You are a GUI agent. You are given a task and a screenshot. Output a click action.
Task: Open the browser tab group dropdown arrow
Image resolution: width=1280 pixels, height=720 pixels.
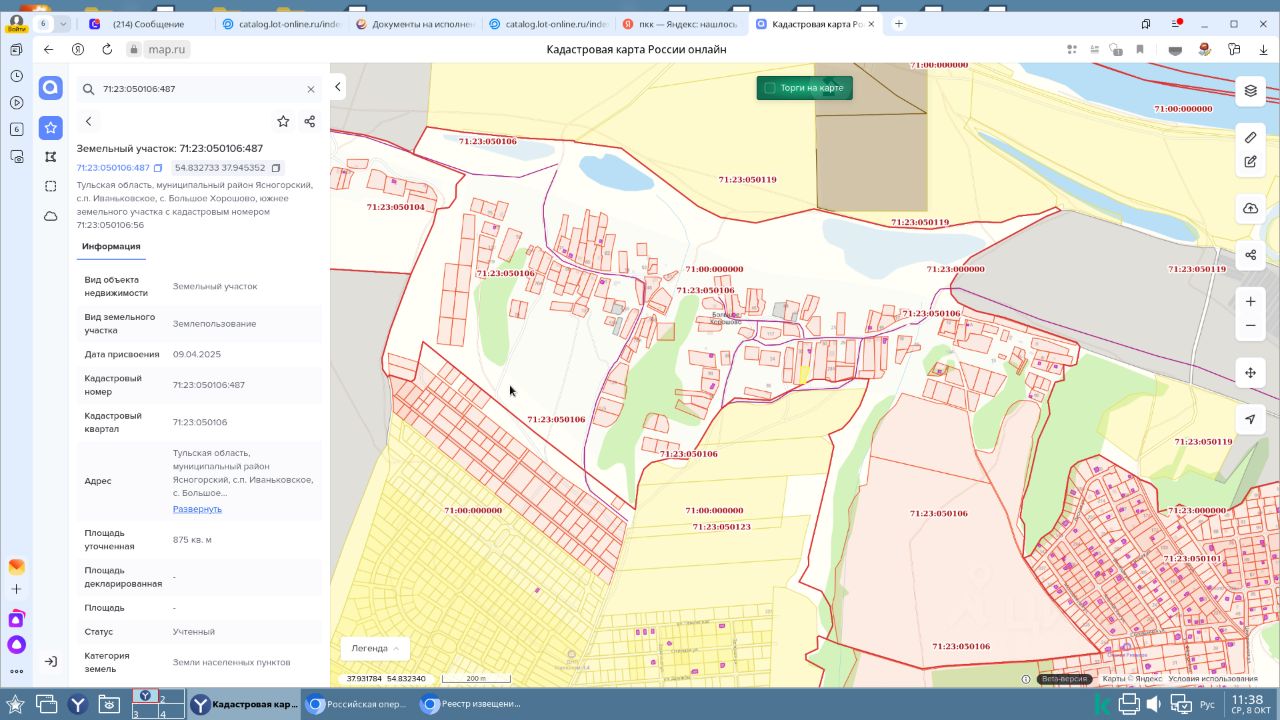[x=64, y=24]
